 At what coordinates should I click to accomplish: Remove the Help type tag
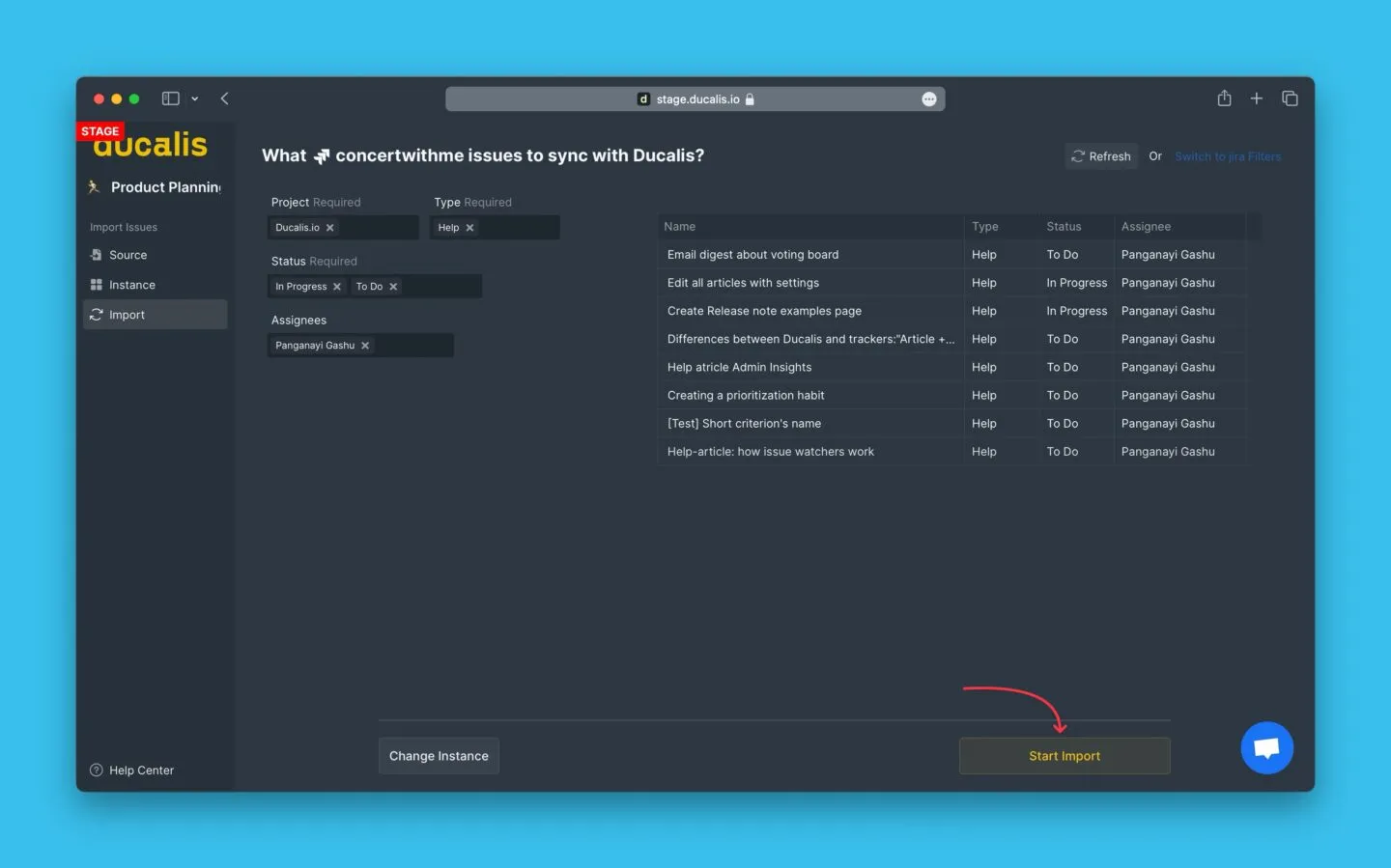pos(469,228)
